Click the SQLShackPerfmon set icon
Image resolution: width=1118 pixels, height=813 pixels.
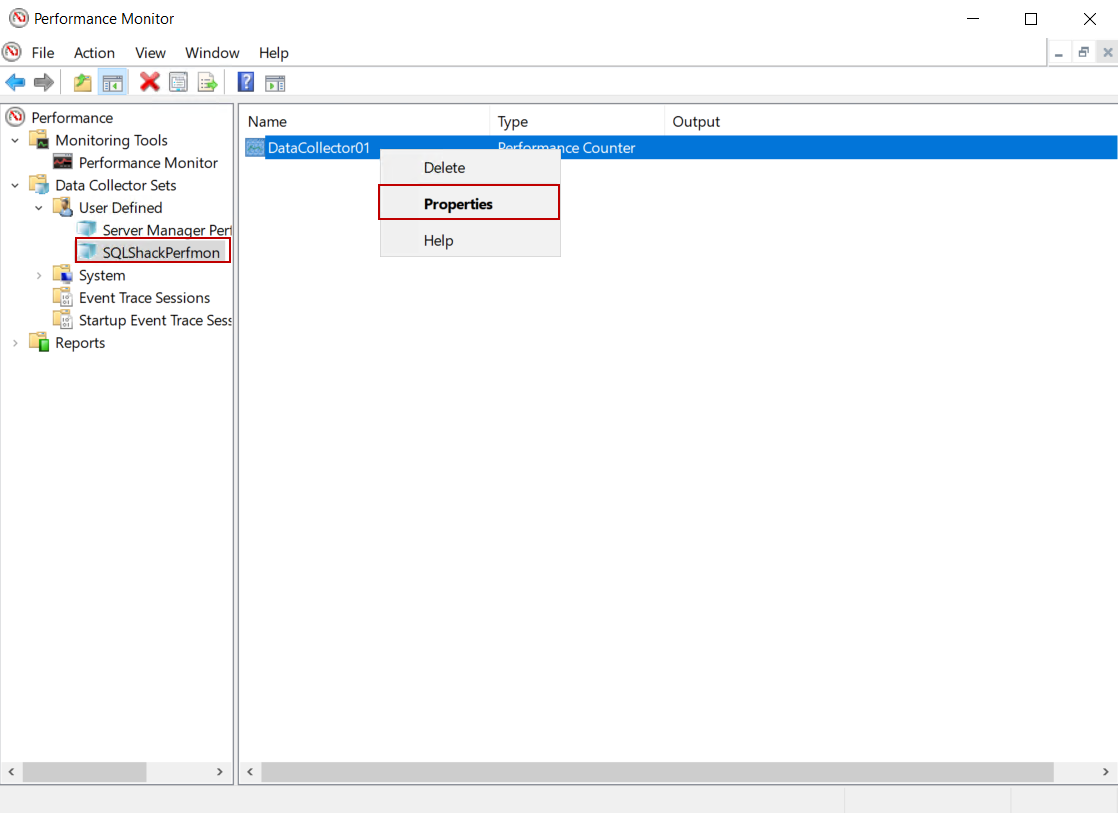coord(87,252)
